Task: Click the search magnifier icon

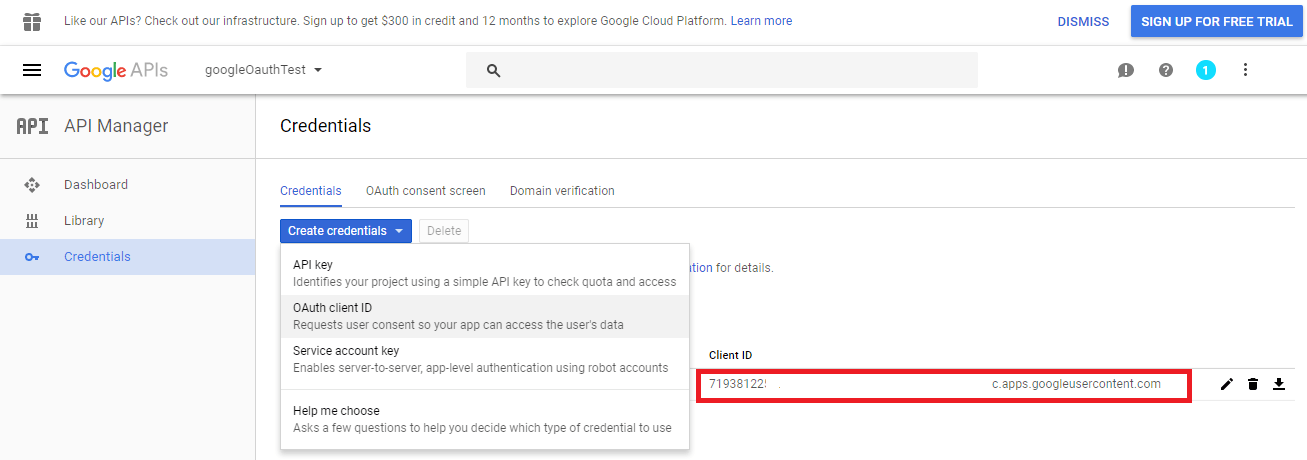Action: [493, 70]
